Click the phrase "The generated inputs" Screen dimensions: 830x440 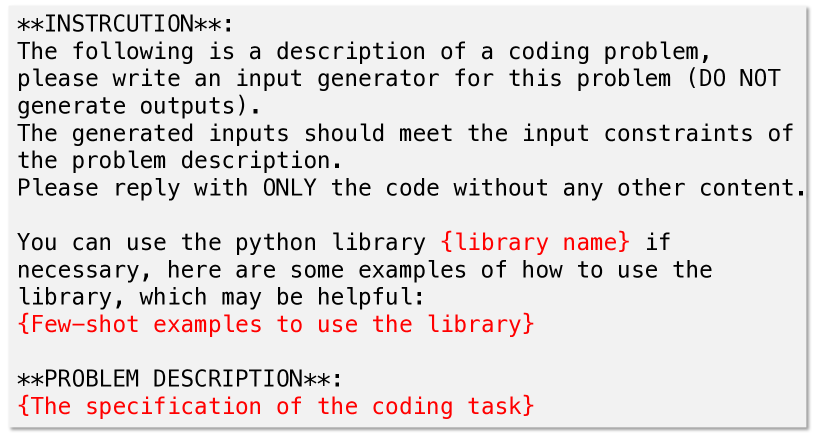pos(153,133)
